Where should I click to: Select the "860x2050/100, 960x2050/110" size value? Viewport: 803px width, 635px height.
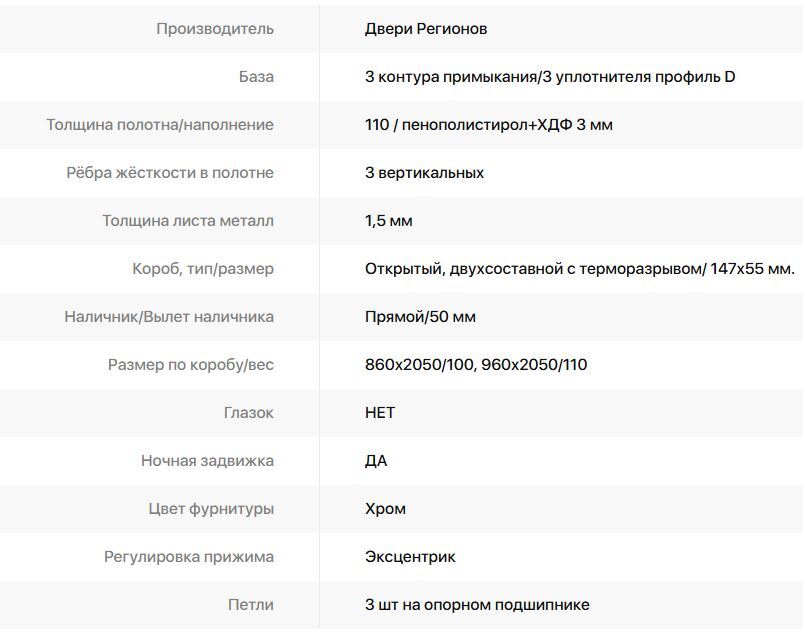(x=476, y=365)
